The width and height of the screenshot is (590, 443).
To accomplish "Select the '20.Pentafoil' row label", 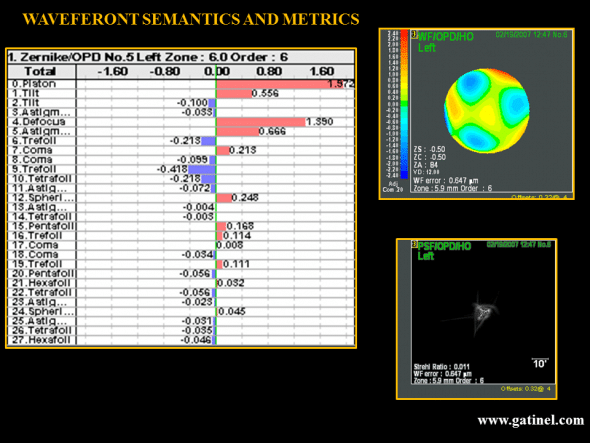I will [x=43, y=274].
